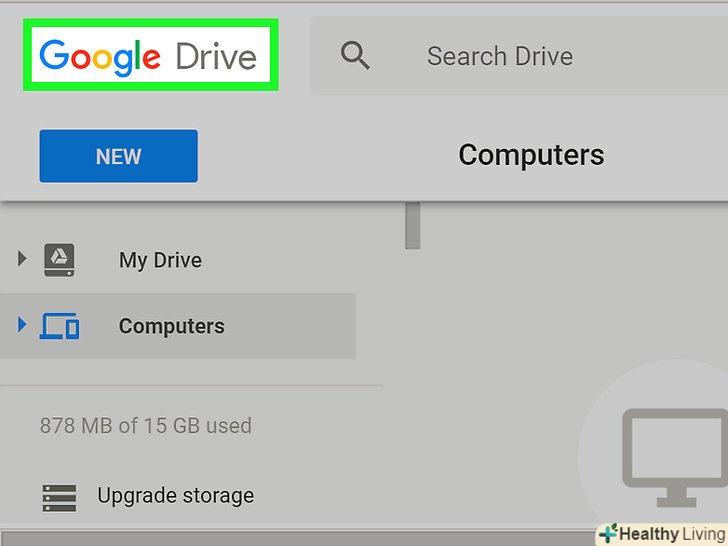Click the green plus Healthy Living icon
Screen dimensions: 728x546
[607, 534]
